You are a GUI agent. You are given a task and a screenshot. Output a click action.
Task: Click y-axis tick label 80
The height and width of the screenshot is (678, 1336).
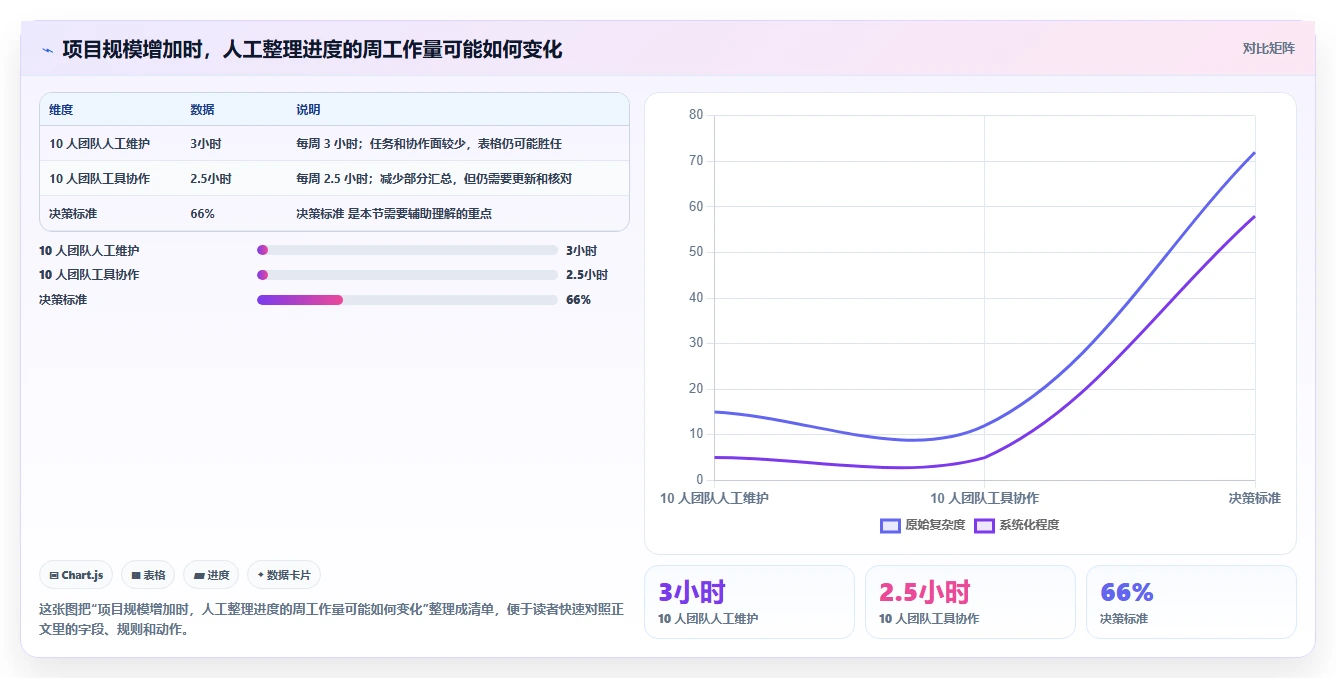coord(696,115)
